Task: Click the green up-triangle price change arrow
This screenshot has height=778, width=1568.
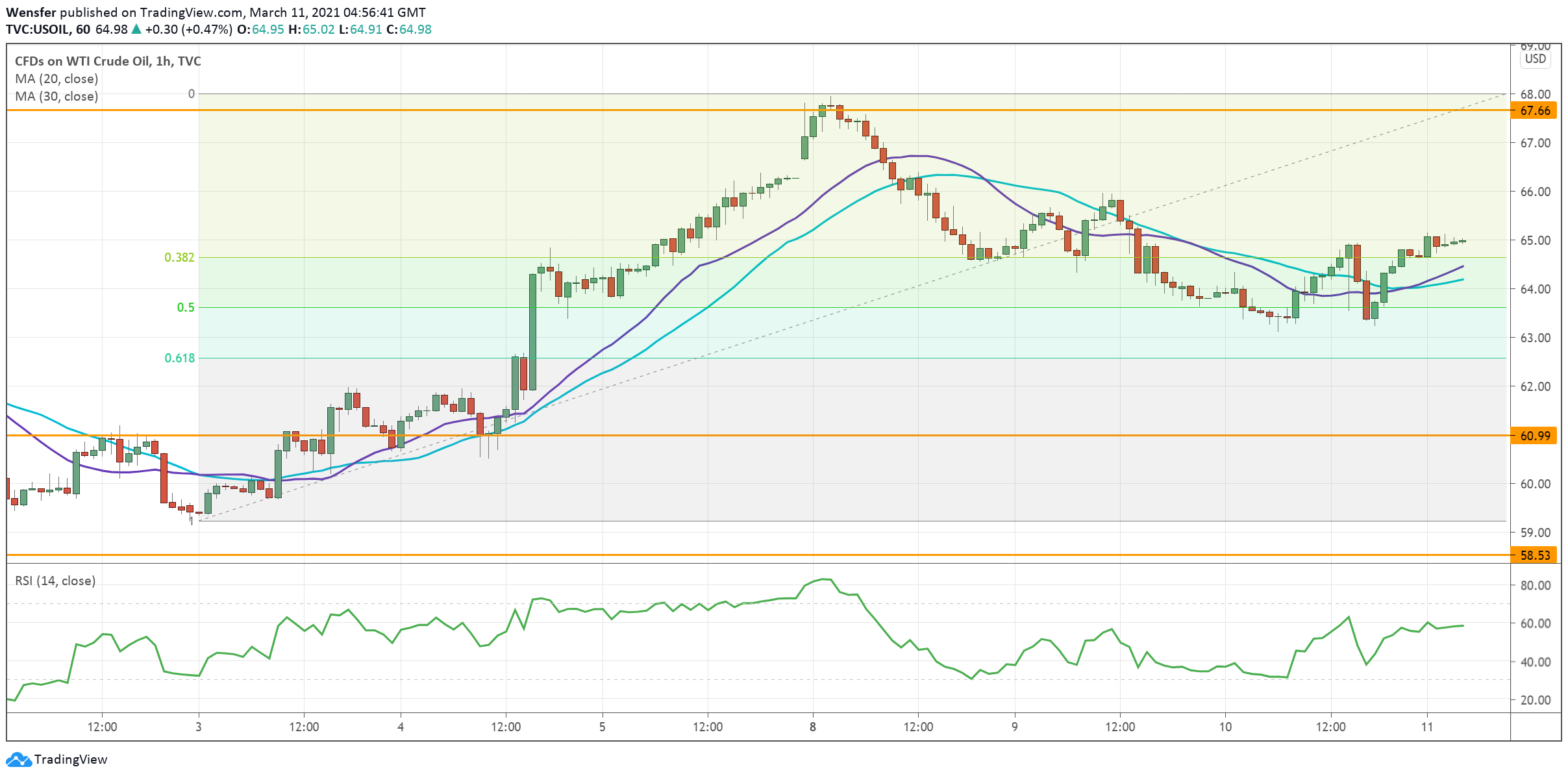Action: (137, 29)
